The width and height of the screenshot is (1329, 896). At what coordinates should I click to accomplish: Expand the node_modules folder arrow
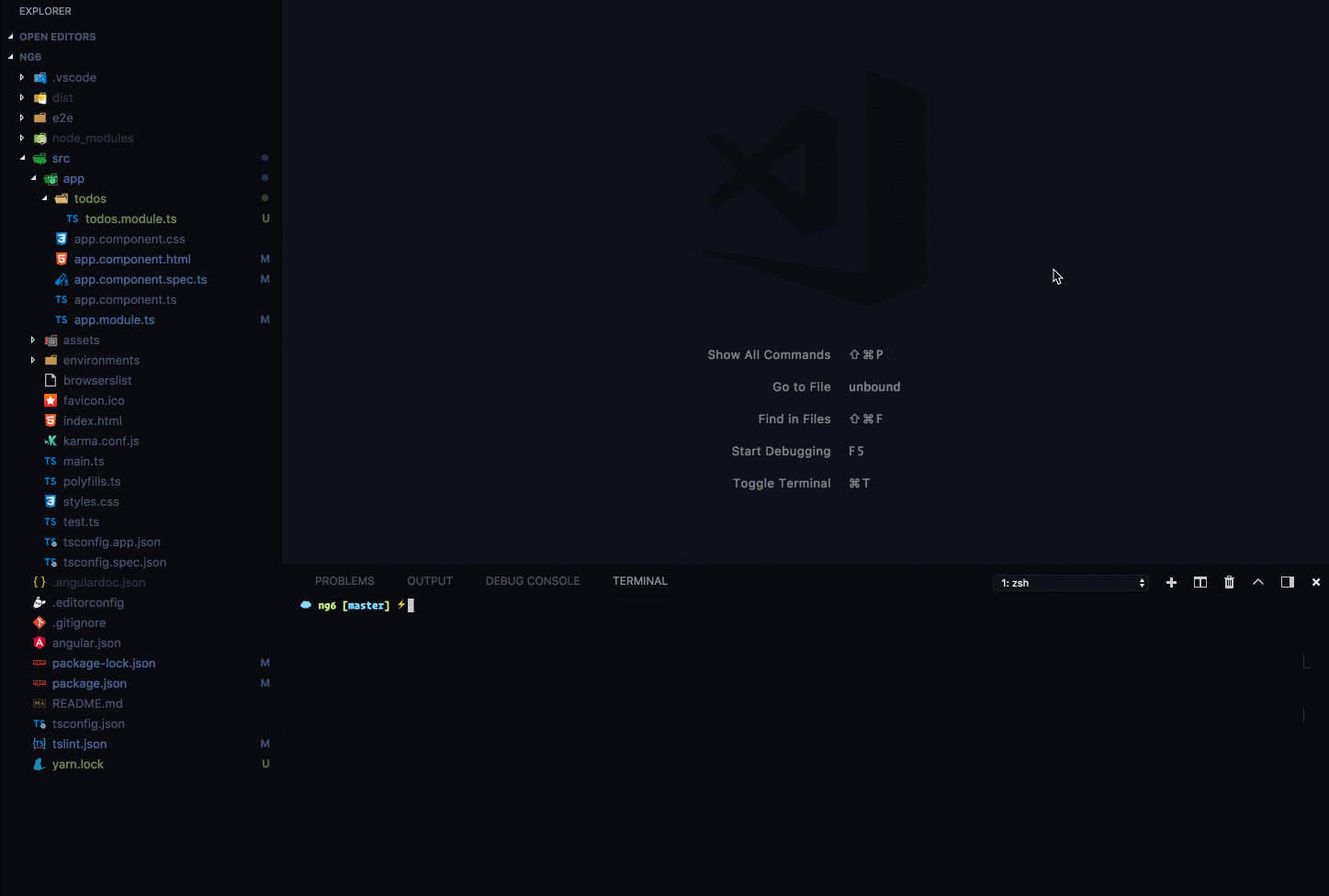22,138
